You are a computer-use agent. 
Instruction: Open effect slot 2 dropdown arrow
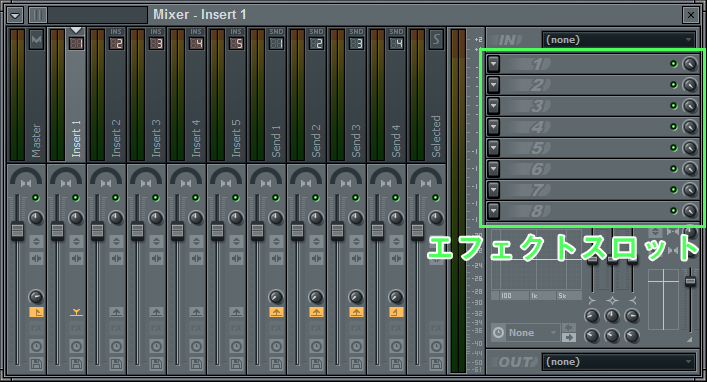tap(494, 85)
